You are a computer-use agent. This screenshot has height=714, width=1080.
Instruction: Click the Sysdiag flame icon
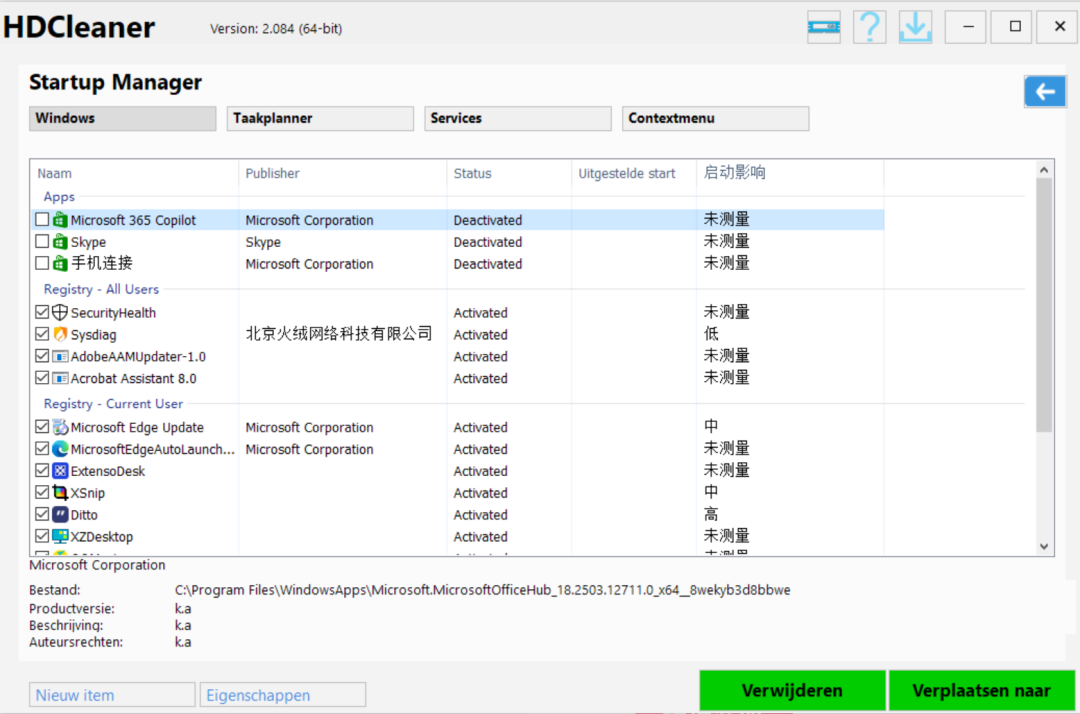[61, 335]
